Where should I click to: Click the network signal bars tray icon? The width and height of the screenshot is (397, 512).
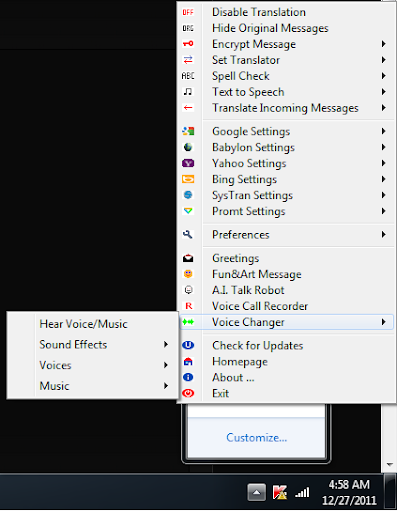(x=302, y=493)
